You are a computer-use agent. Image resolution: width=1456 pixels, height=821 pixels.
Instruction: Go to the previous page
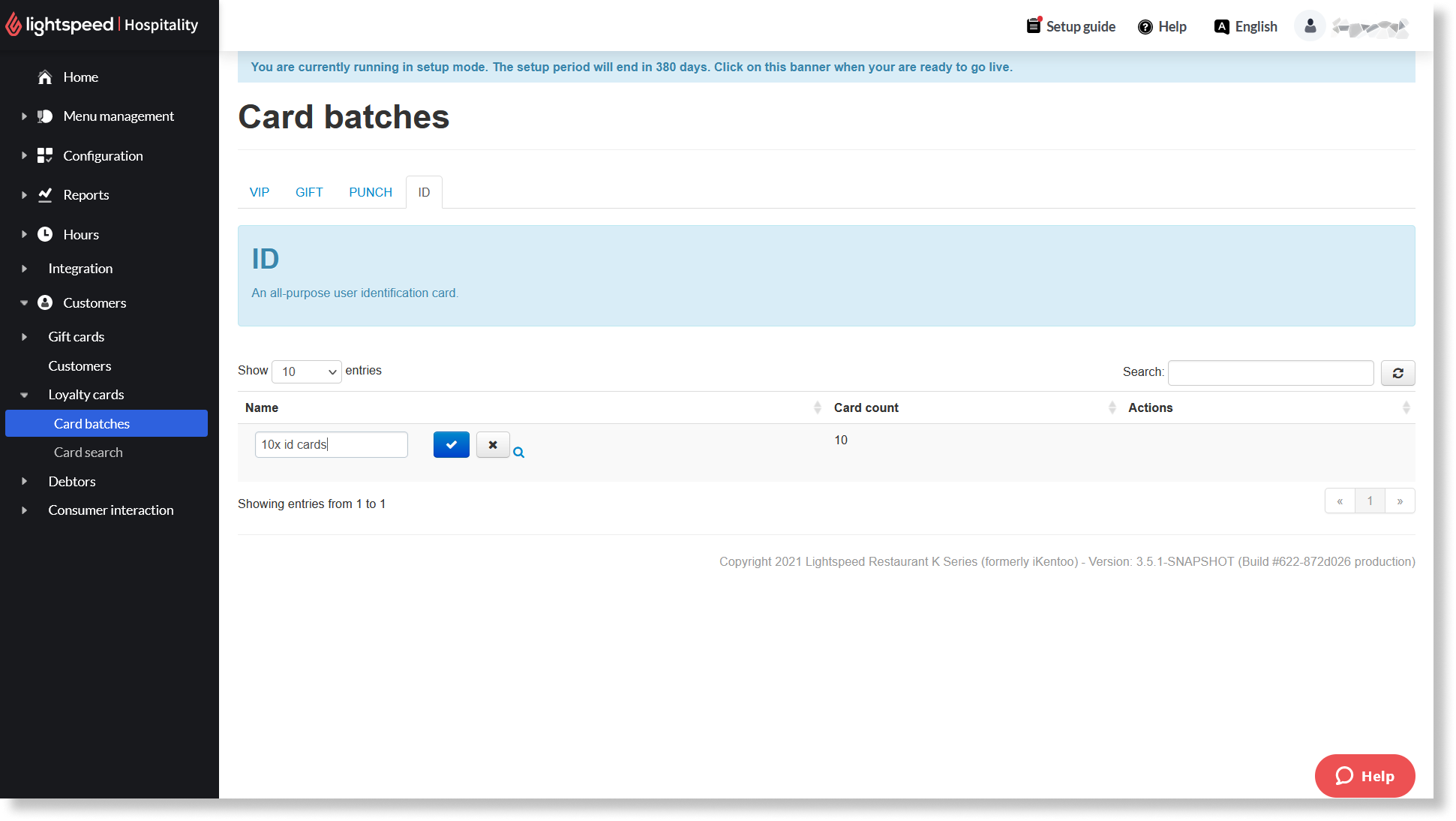tap(1340, 501)
